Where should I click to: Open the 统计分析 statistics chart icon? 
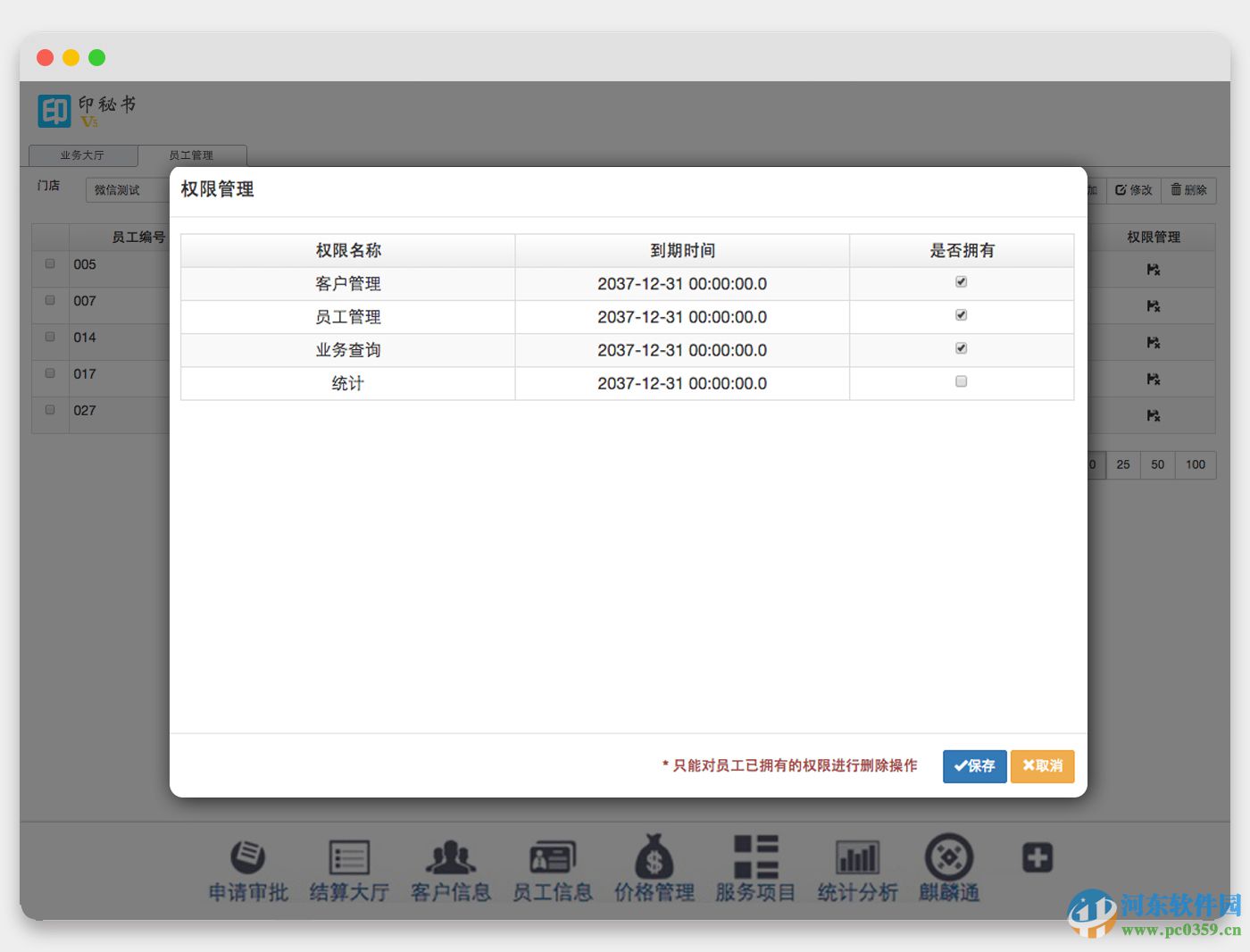[857, 864]
